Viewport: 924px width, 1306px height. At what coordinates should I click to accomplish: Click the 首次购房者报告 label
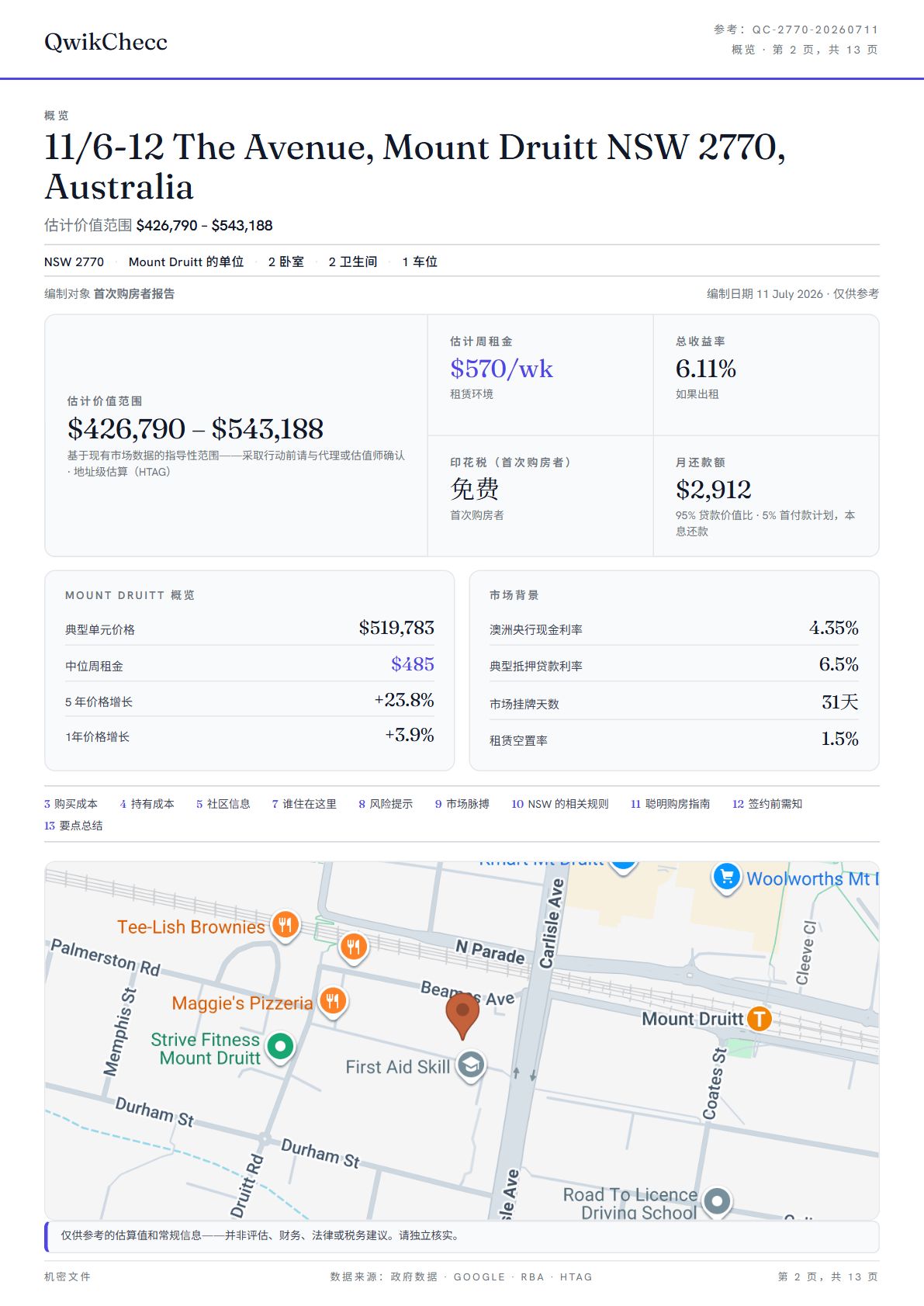tap(134, 293)
